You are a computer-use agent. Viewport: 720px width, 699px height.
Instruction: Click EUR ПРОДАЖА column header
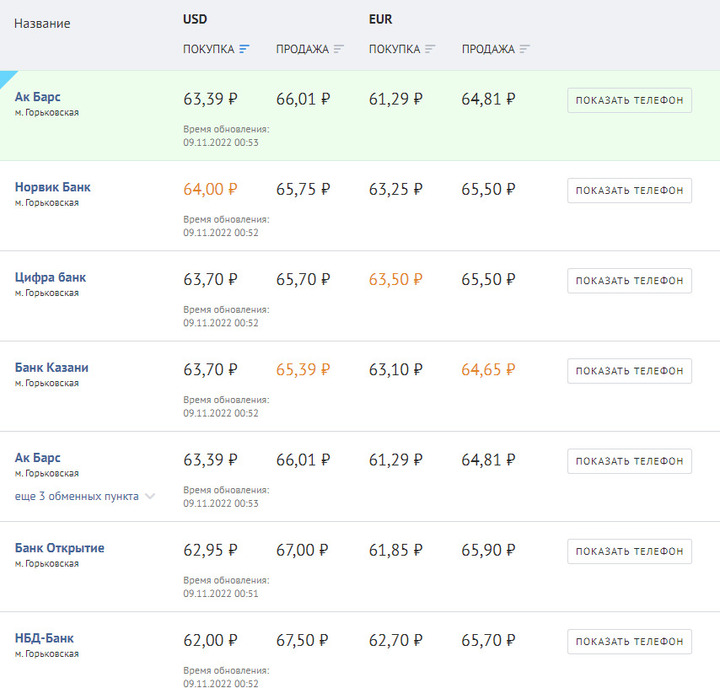click(x=488, y=49)
